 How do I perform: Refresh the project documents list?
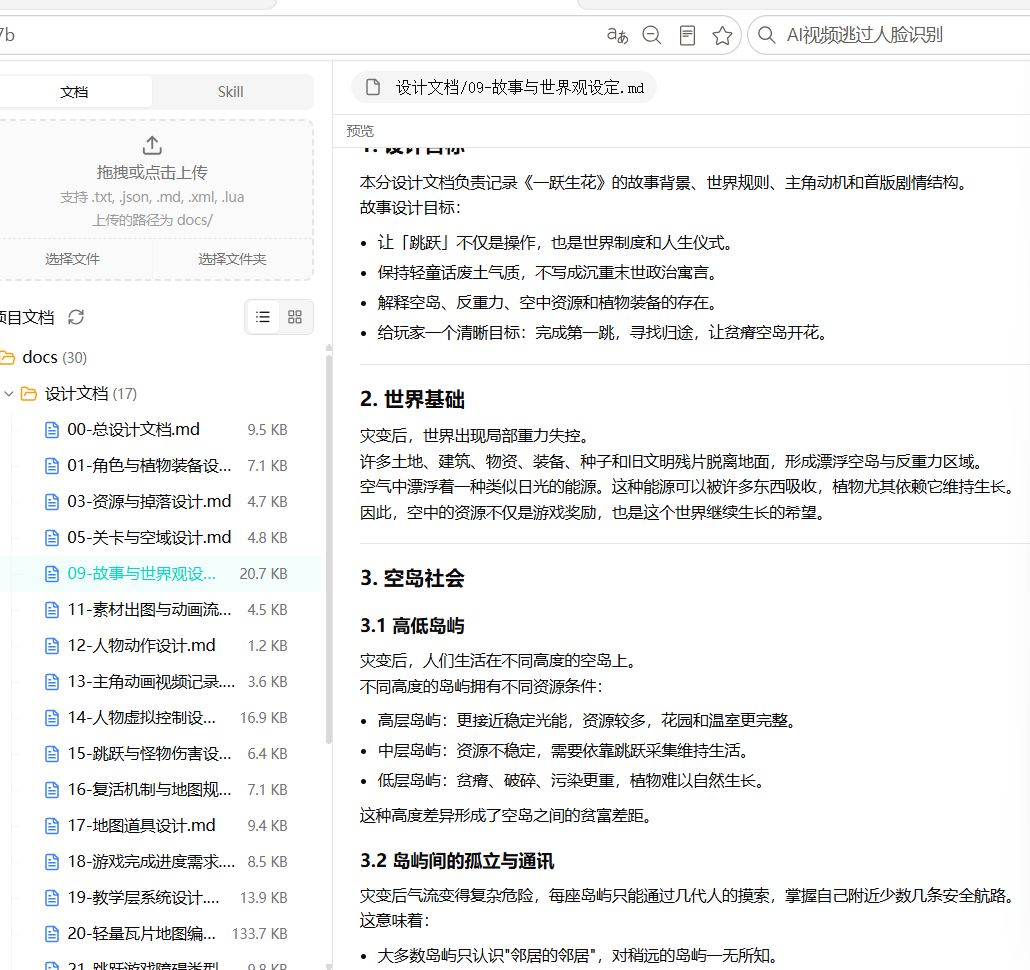[76, 317]
